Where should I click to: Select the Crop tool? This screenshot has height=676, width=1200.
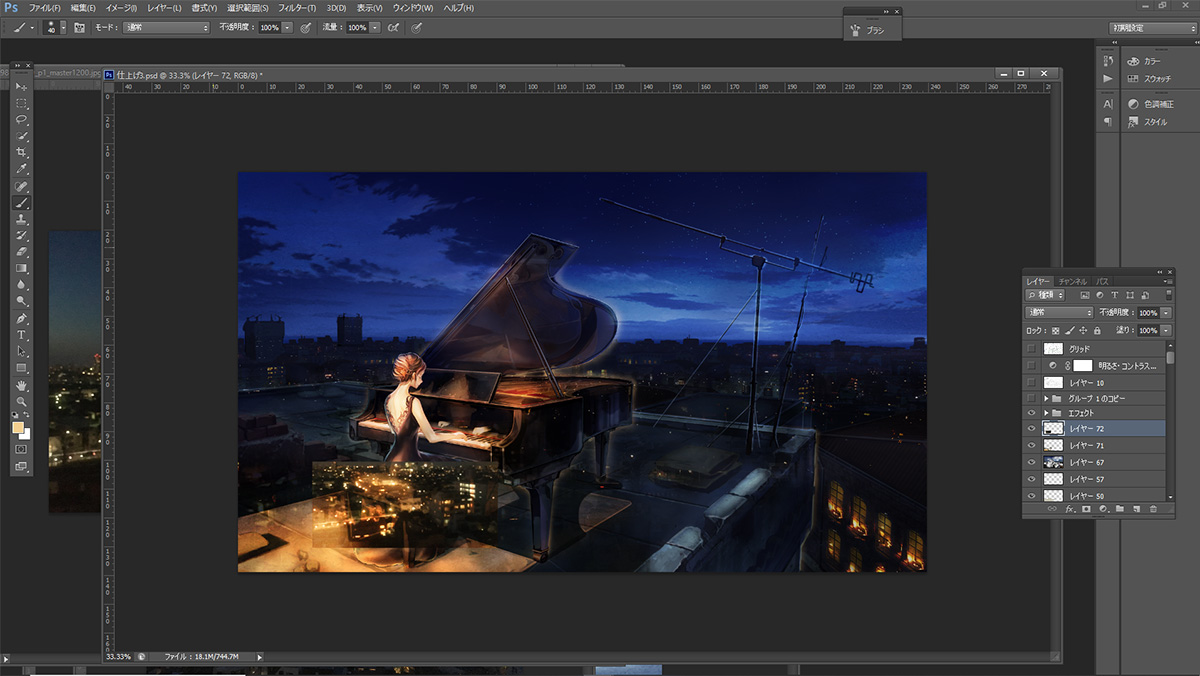(21, 152)
